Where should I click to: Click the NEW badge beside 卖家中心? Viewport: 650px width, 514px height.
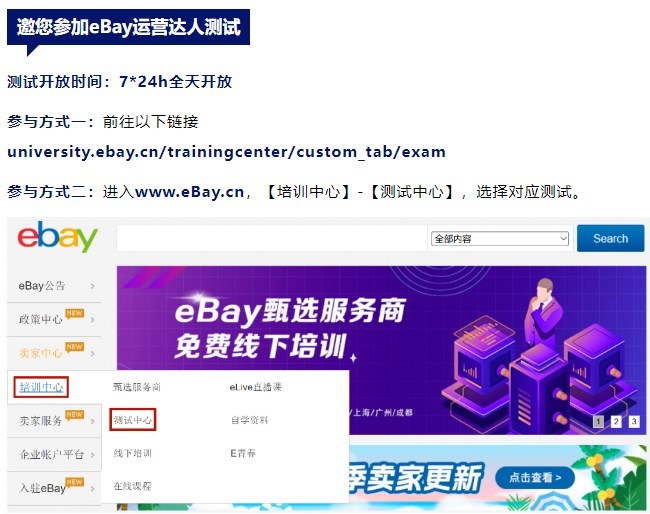75,347
